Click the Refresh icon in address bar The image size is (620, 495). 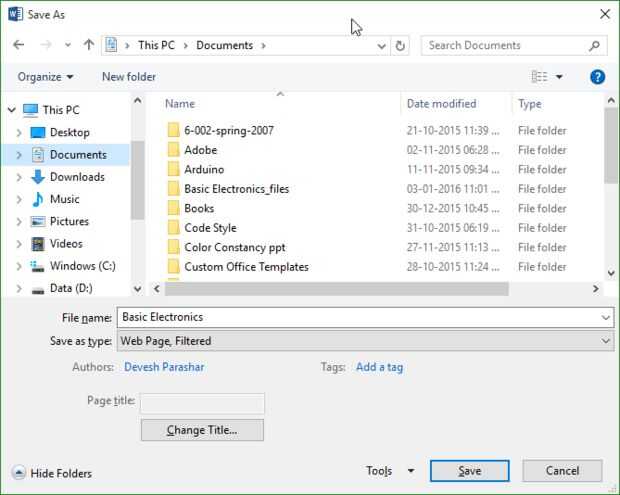401,45
